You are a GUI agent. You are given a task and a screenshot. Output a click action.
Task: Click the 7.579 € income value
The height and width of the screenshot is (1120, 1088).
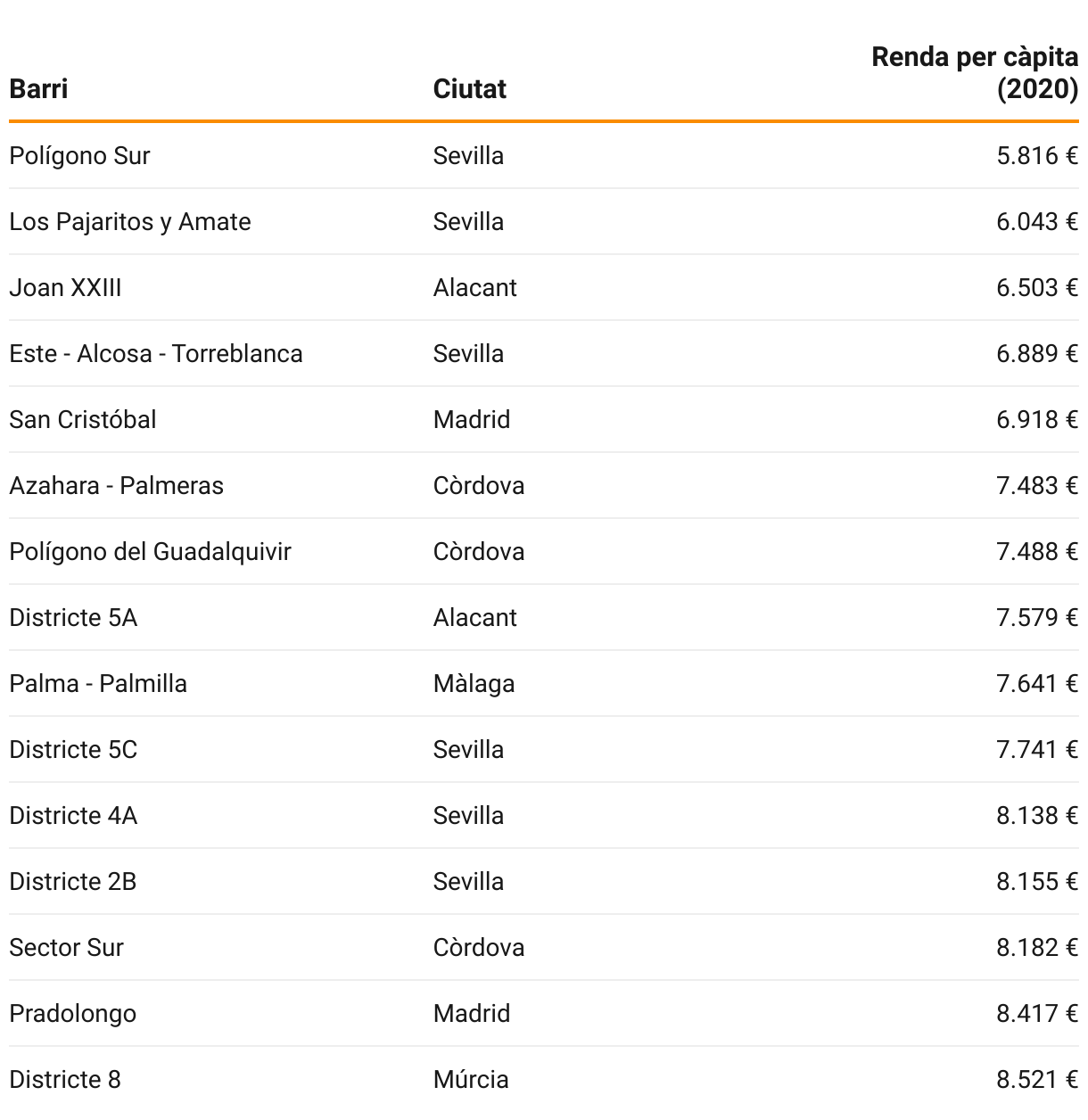(x=1036, y=618)
